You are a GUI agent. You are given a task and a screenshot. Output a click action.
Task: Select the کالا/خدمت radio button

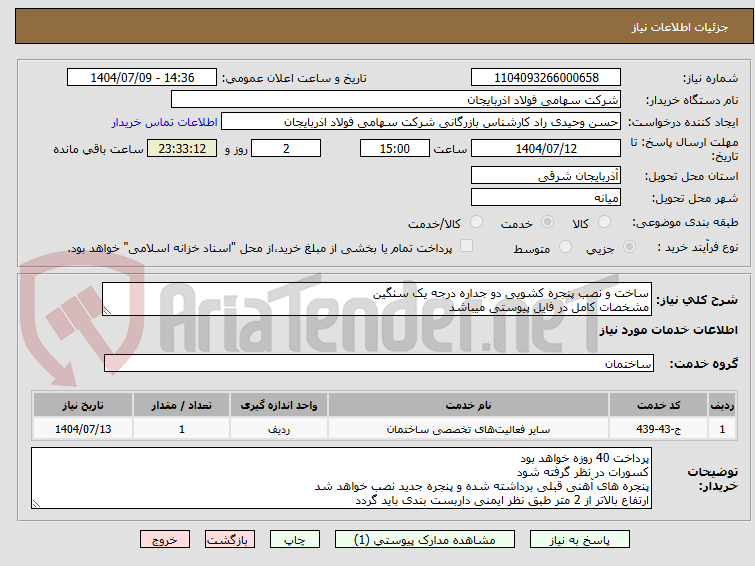[x=476, y=222]
